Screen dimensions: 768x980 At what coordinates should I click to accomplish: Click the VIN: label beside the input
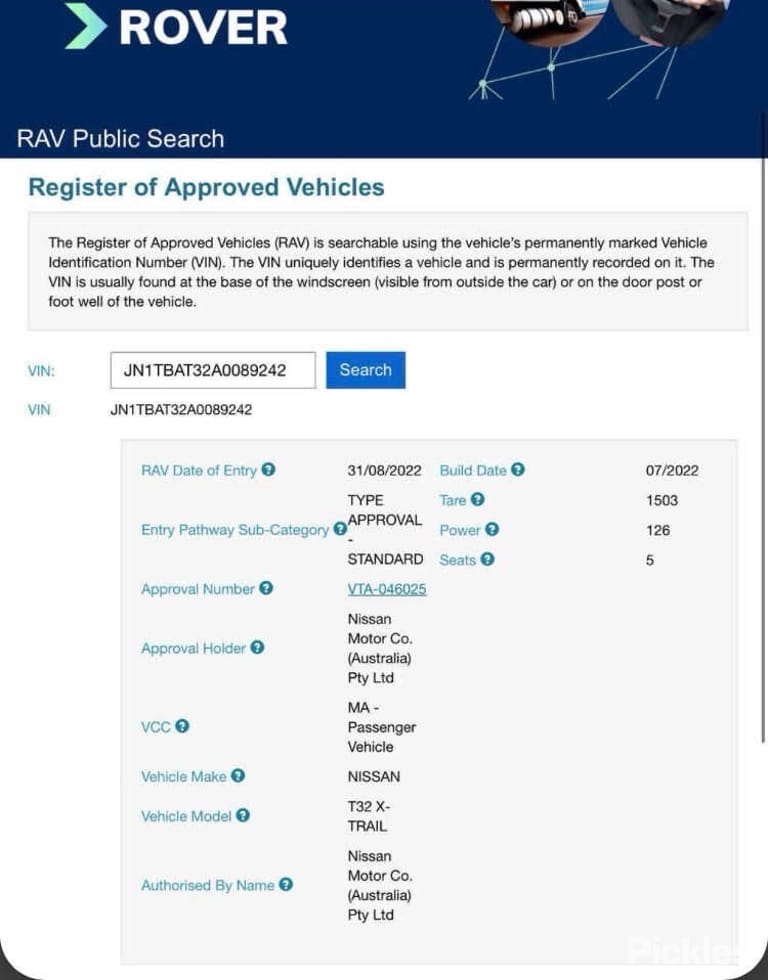(x=41, y=371)
